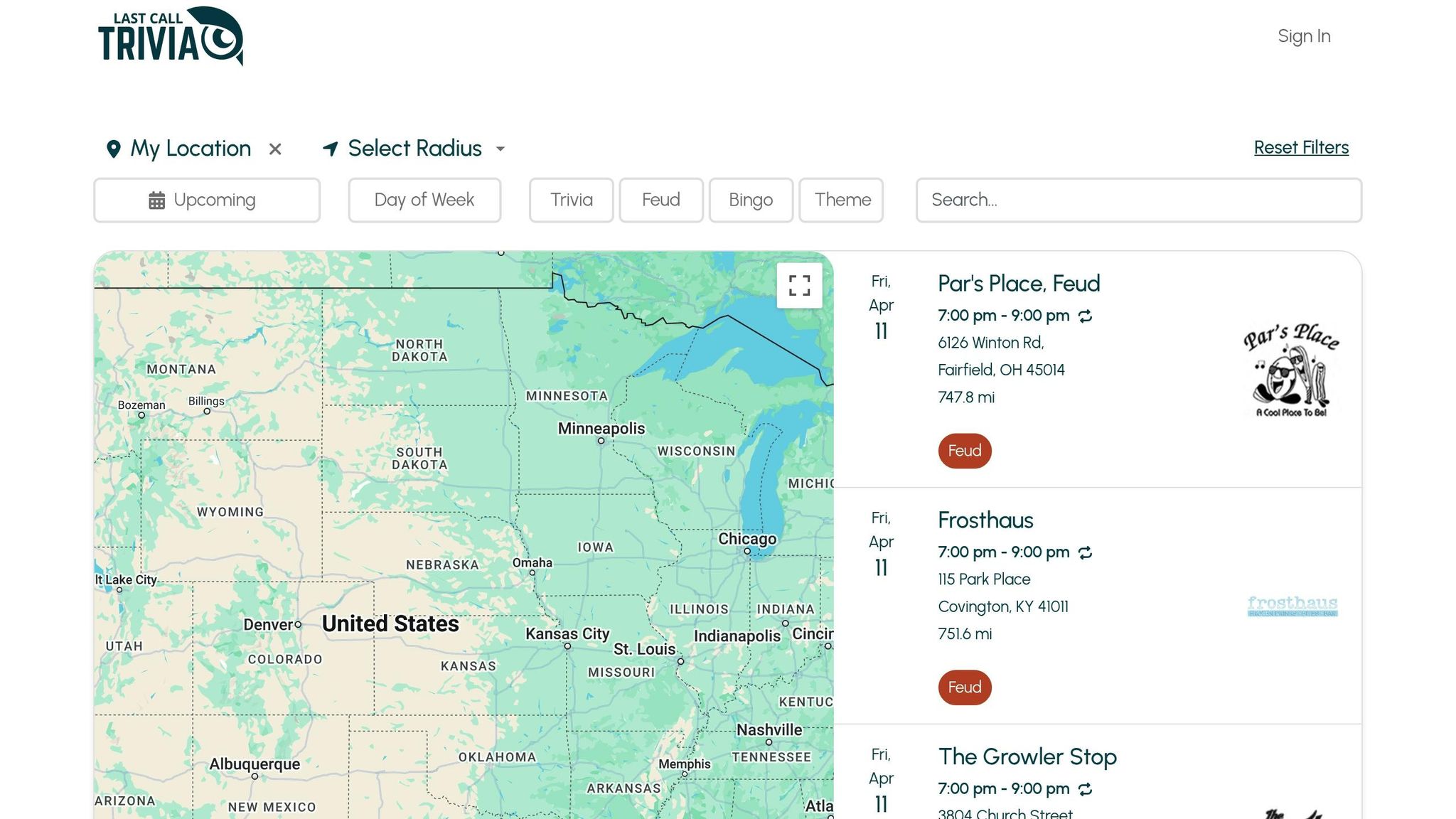Click Bozeman label on the map
This screenshot has height=819, width=1456.
[x=141, y=405]
